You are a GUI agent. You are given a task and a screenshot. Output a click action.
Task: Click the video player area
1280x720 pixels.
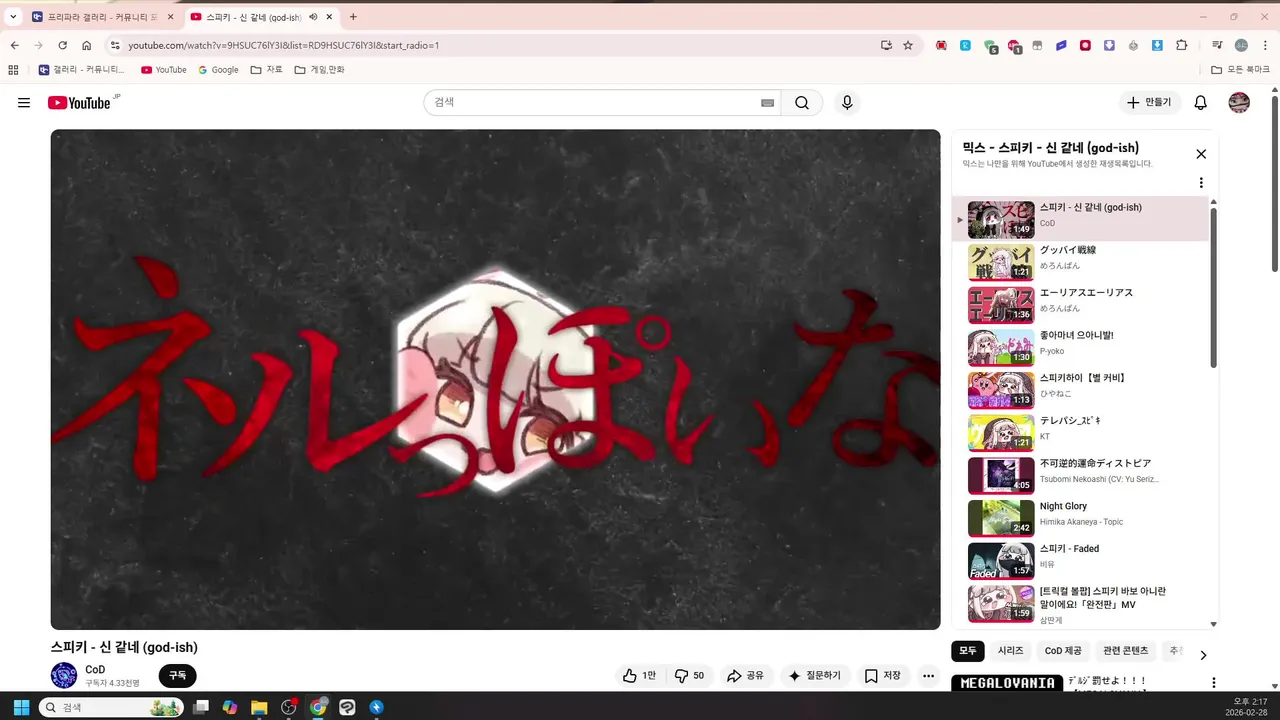[495, 379]
